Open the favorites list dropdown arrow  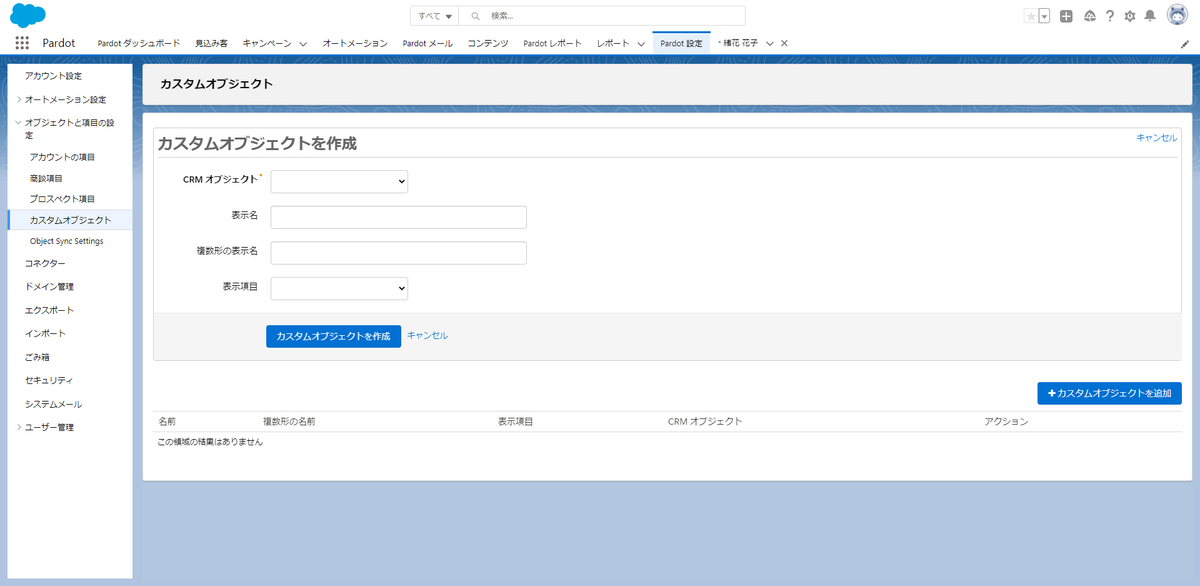click(1044, 16)
